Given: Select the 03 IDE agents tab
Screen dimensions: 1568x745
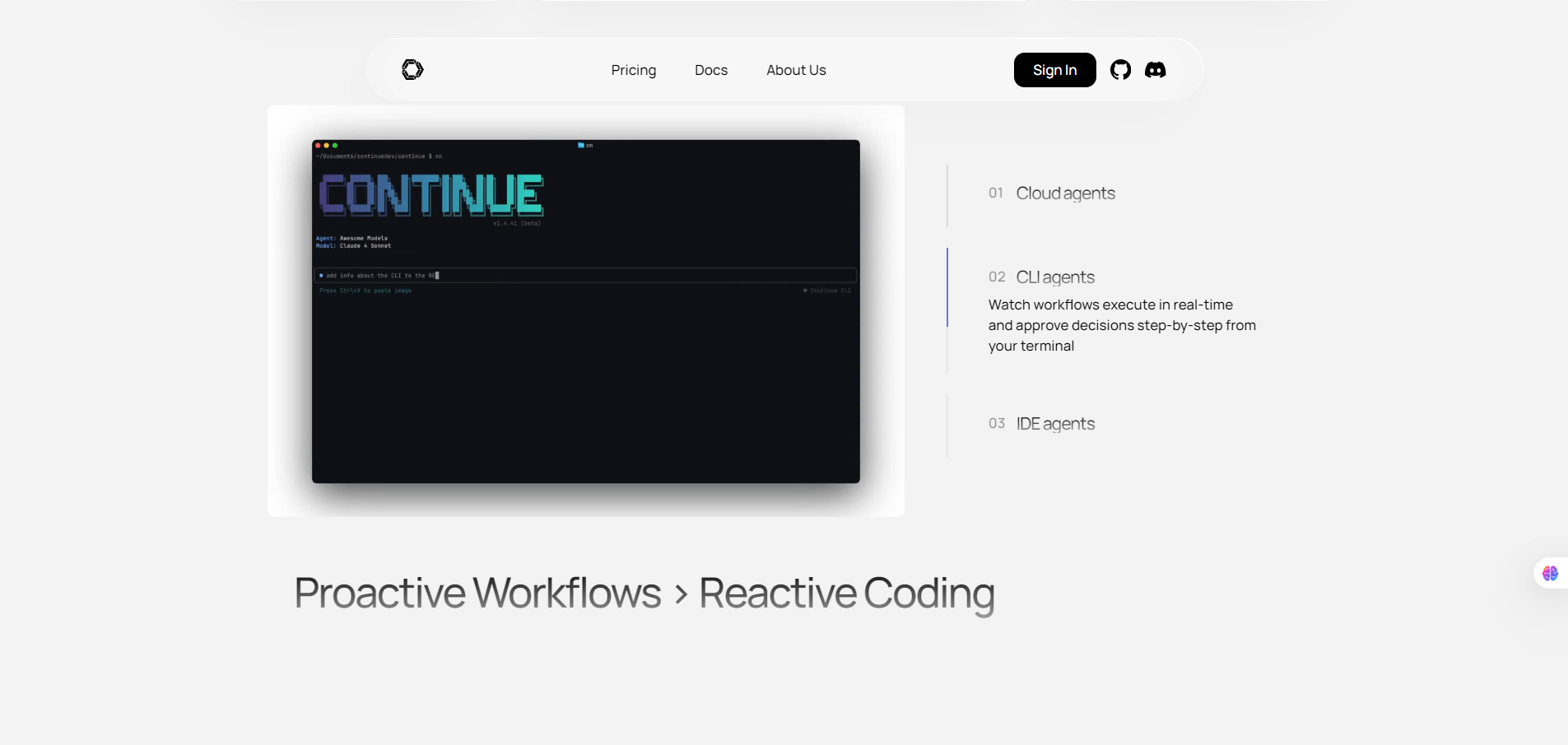Looking at the screenshot, I should (x=1041, y=424).
